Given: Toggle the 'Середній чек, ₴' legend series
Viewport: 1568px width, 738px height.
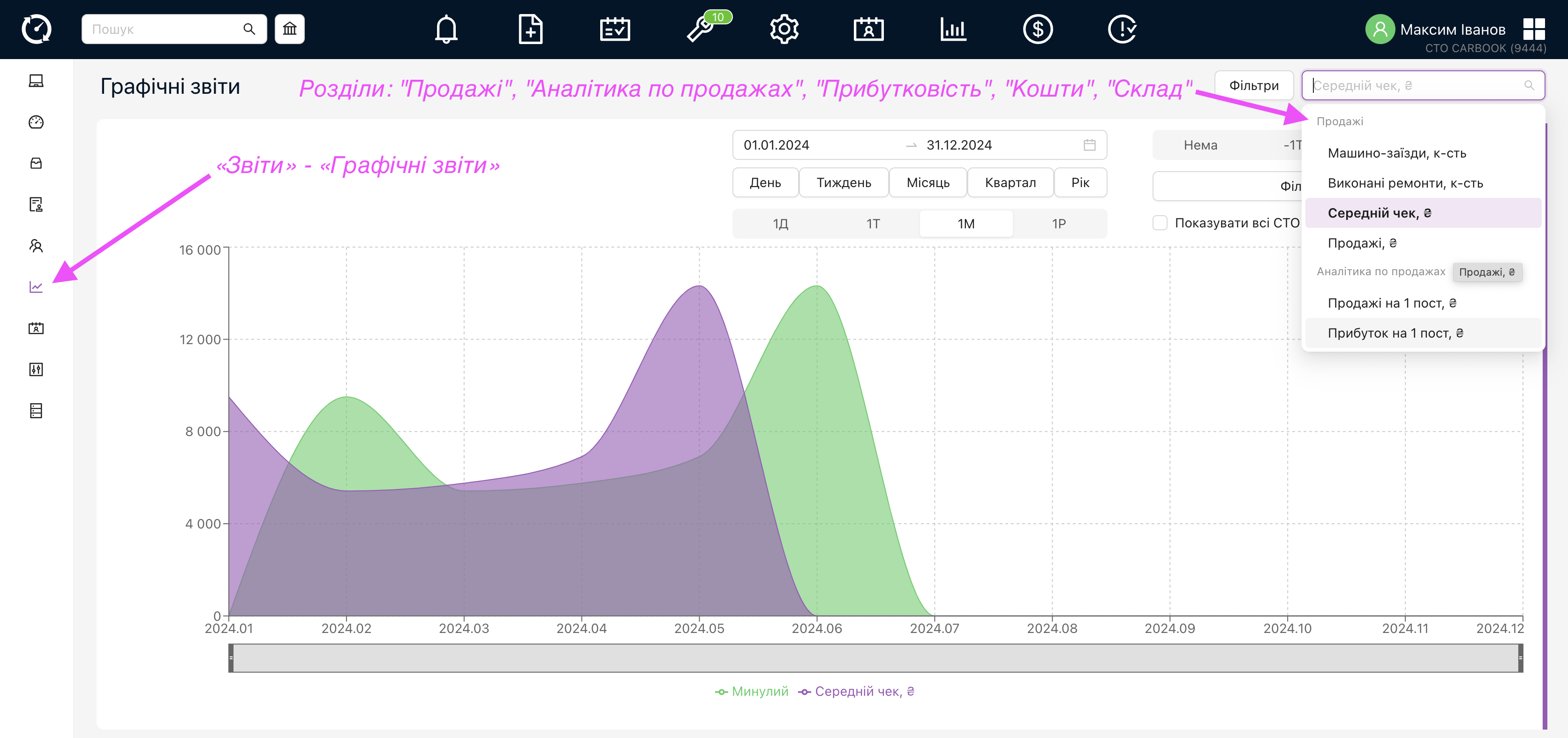Looking at the screenshot, I should [x=856, y=691].
